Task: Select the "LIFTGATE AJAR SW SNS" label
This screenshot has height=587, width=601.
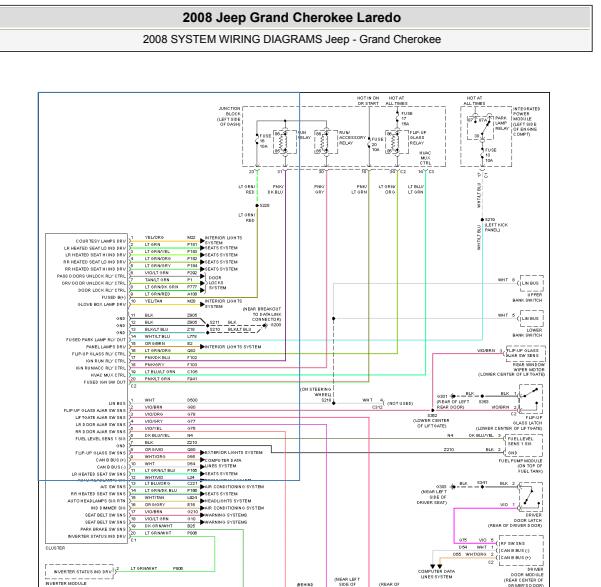Action: 100,418
